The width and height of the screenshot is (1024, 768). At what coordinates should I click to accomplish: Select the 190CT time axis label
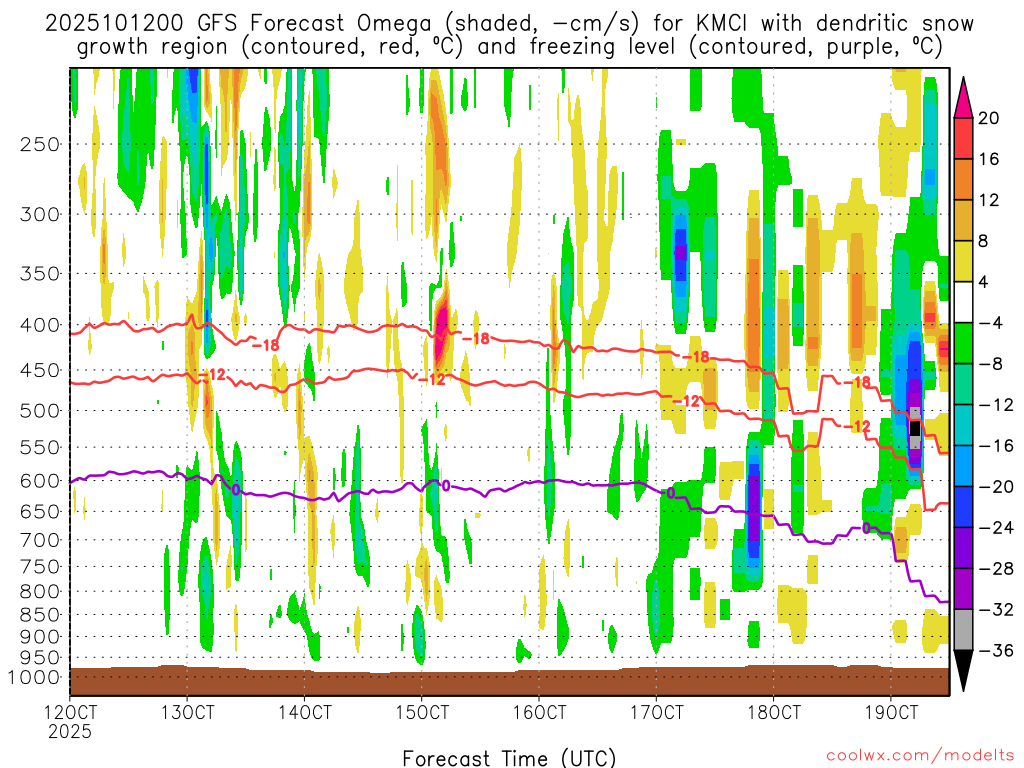[x=890, y=712]
